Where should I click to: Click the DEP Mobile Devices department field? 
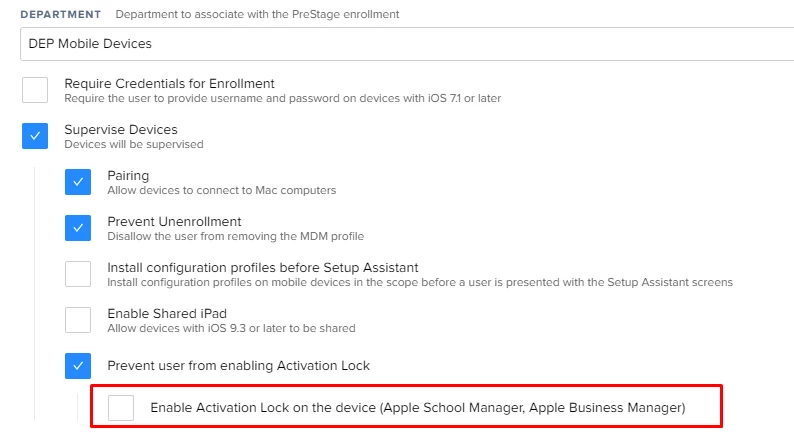407,44
